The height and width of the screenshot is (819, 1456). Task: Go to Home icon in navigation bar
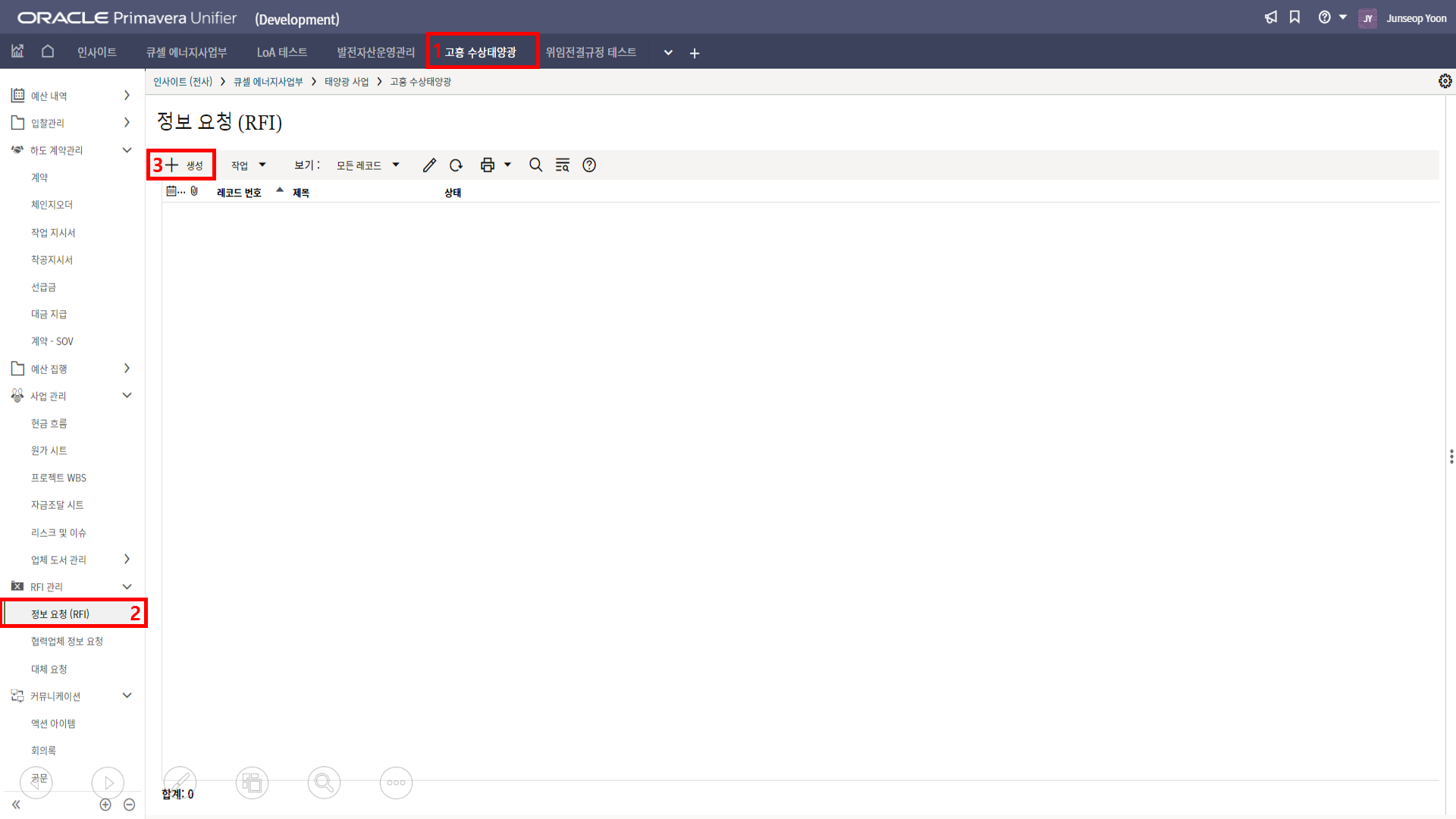[48, 52]
